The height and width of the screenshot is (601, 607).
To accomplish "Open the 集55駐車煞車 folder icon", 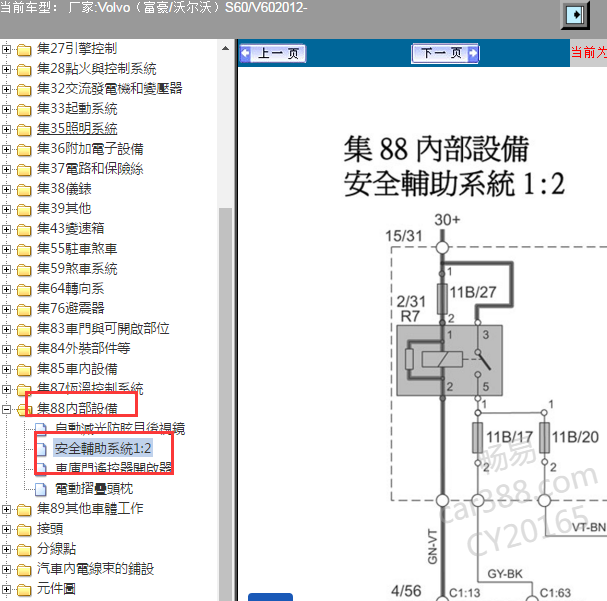I will point(24,250).
